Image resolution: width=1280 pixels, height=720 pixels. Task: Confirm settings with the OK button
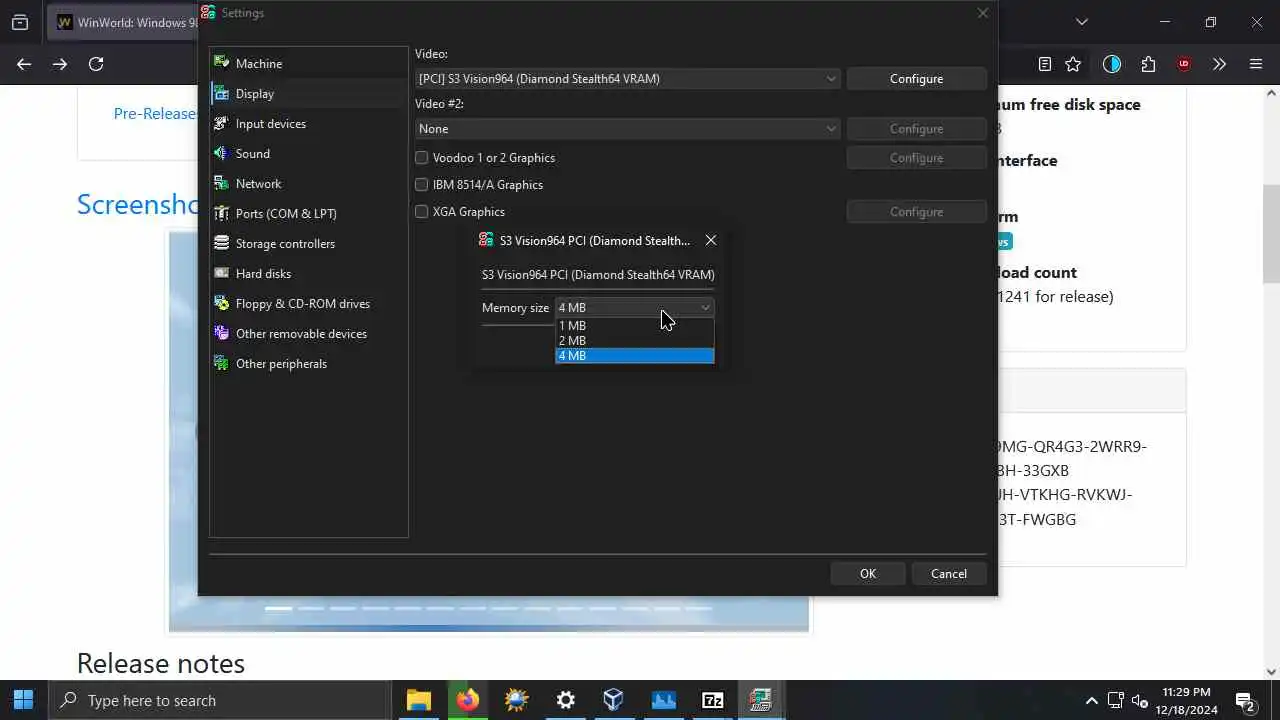point(868,573)
